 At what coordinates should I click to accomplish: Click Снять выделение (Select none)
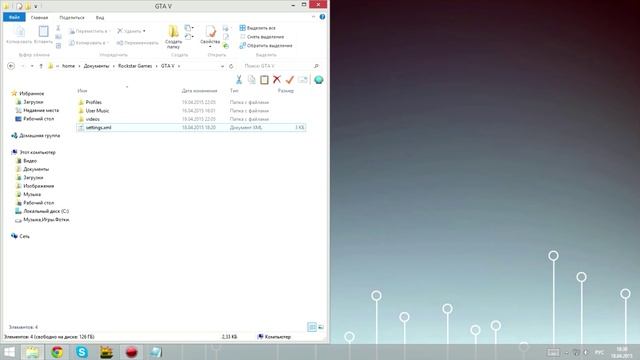pyautogui.click(x=262, y=37)
